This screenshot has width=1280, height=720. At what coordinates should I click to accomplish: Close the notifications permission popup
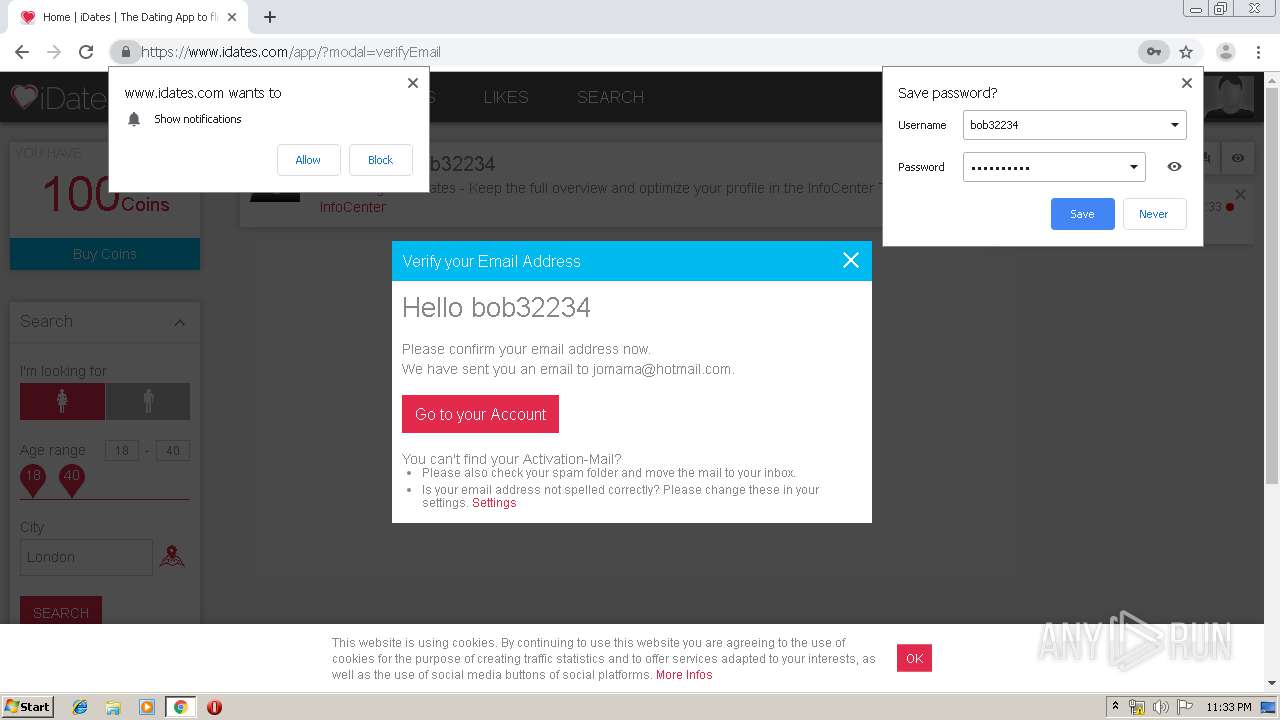(413, 83)
